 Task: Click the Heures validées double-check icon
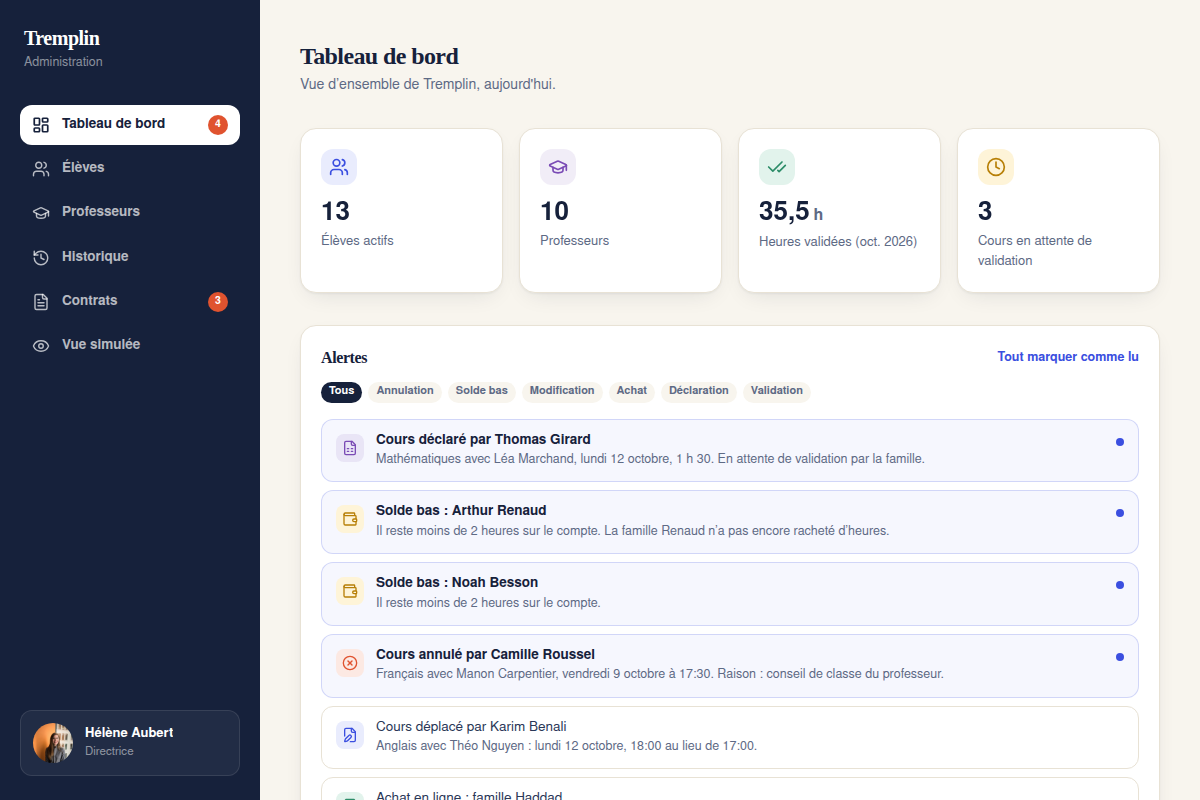[x=777, y=167]
